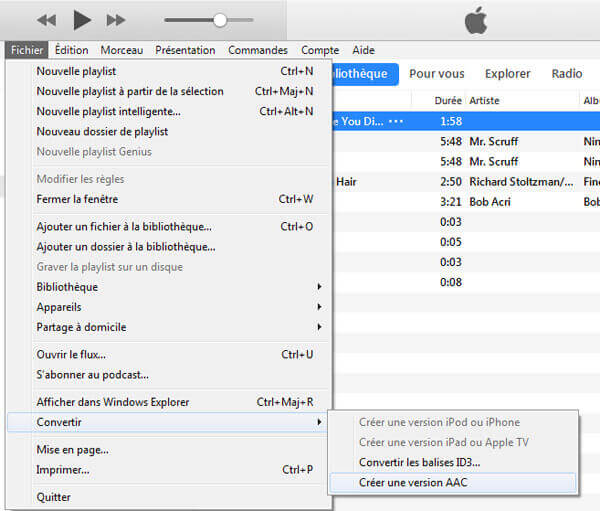Select Mise en page...

coord(168,450)
